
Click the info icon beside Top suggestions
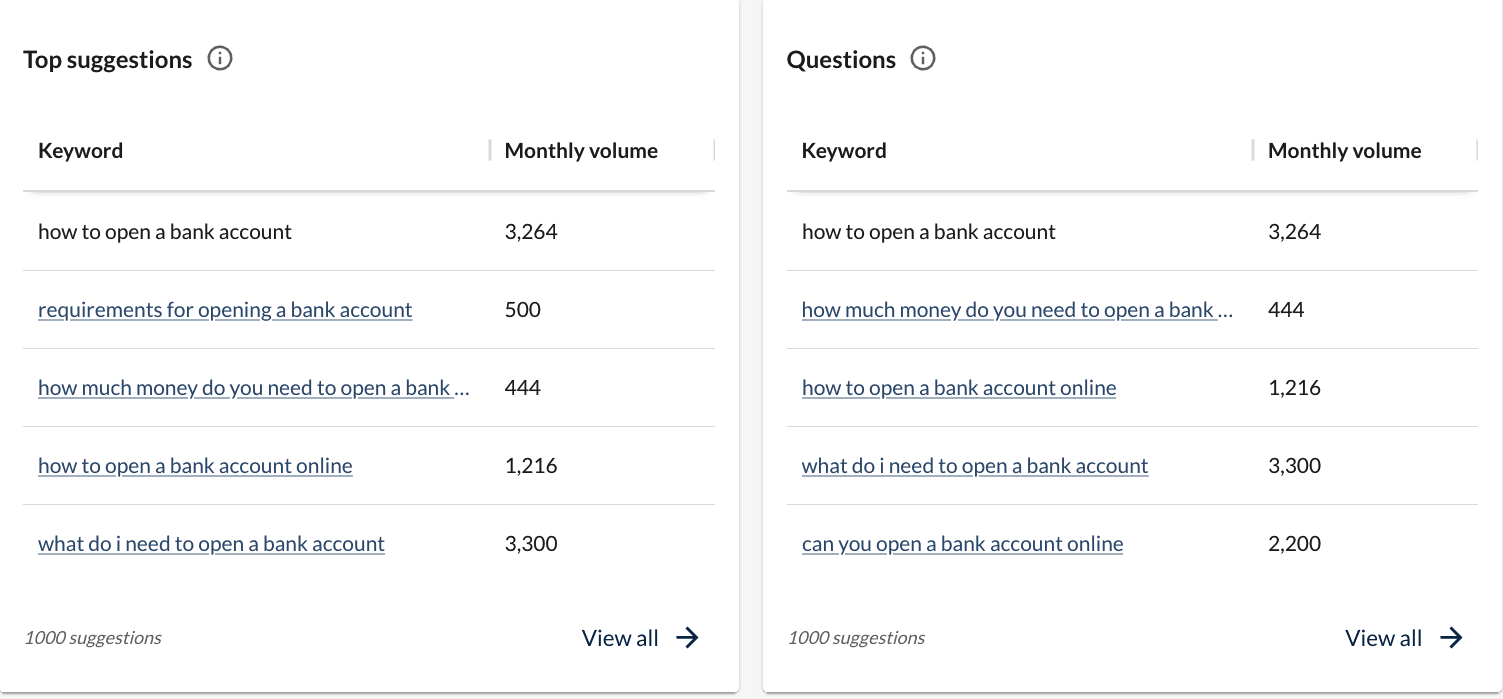click(x=220, y=59)
